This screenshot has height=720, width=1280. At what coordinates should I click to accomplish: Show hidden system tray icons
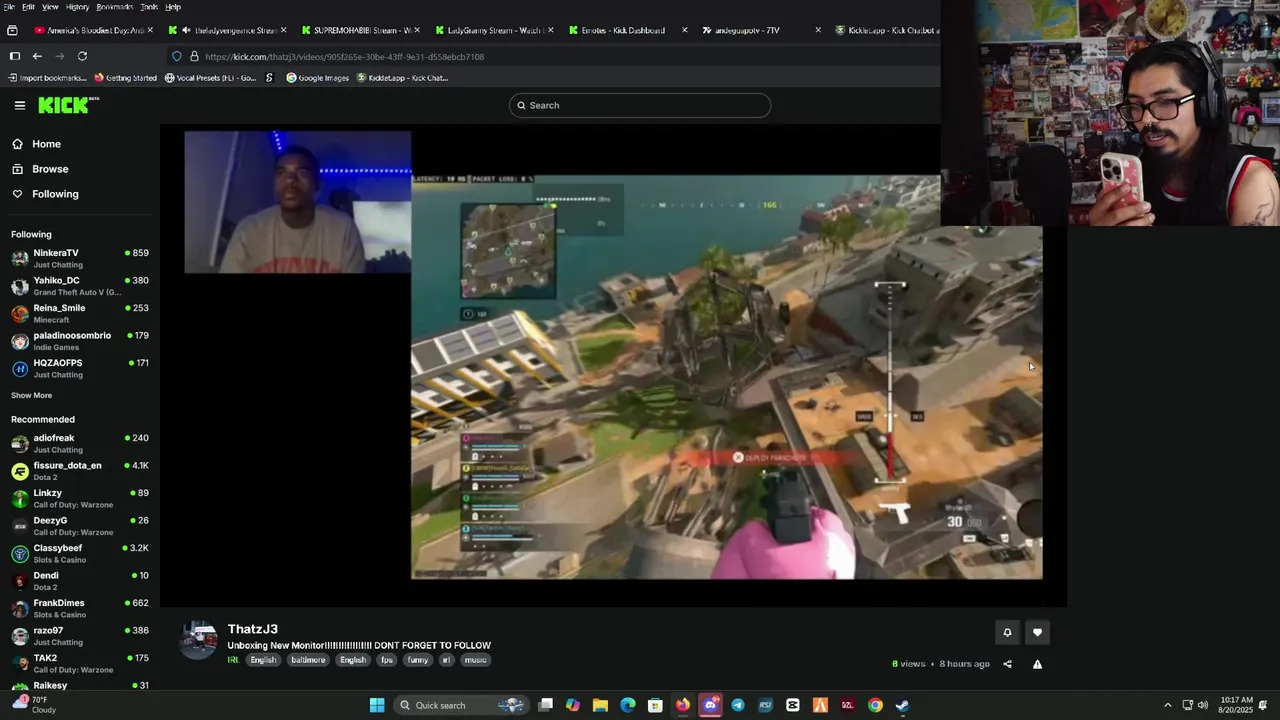tap(1167, 705)
